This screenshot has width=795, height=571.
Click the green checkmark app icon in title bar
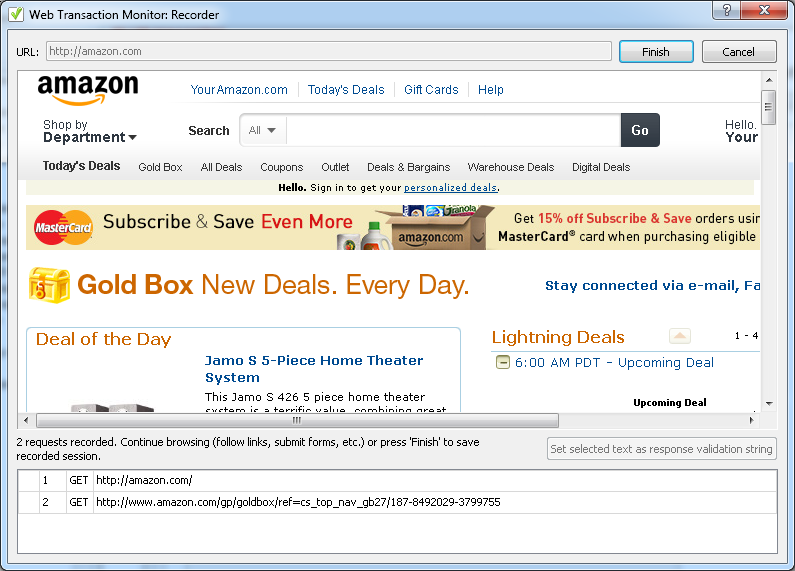click(x=15, y=14)
